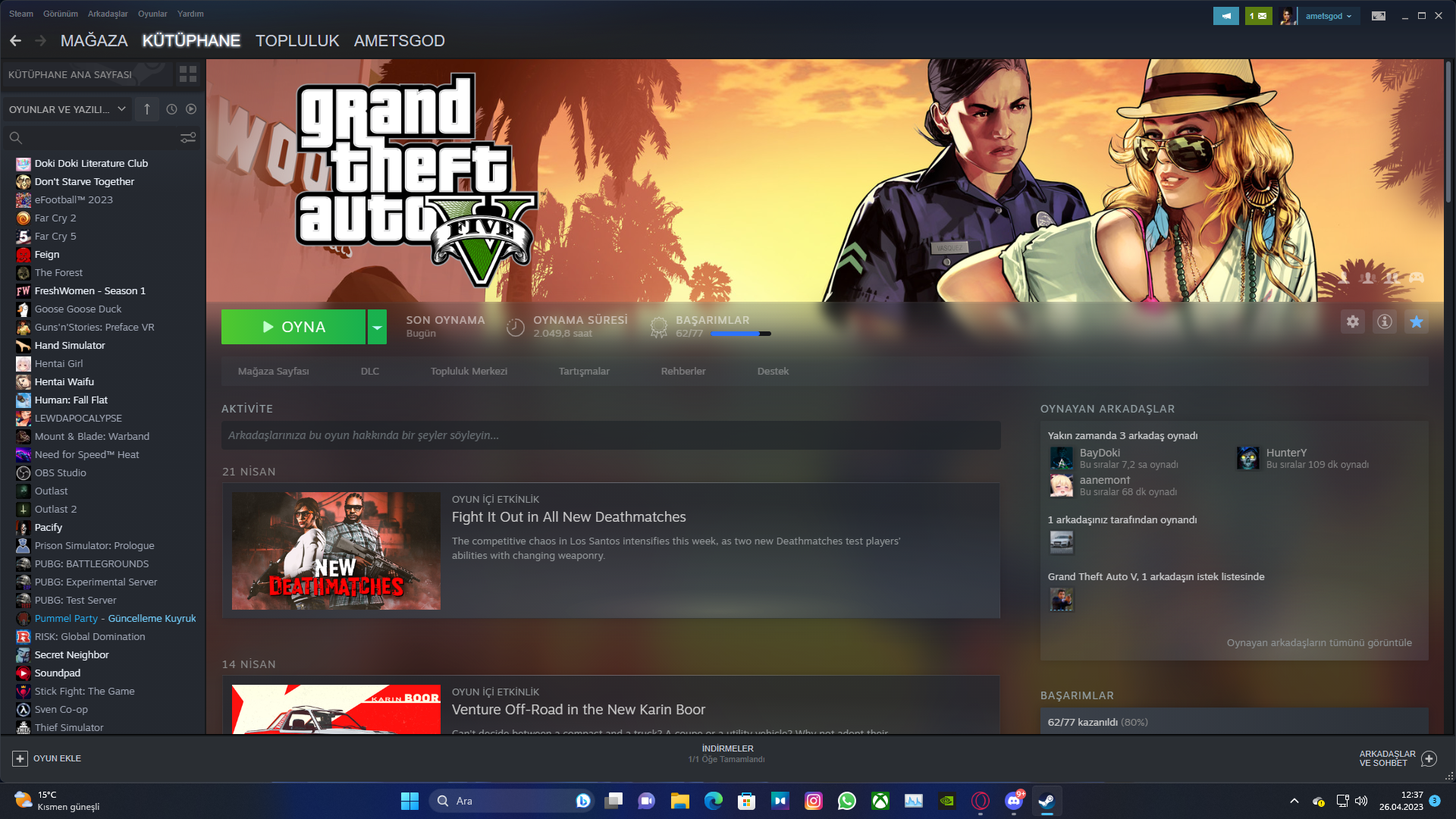Image resolution: width=1456 pixels, height=819 pixels.
Task: Open the announcements megaphone icon
Action: pyautogui.click(x=1225, y=15)
